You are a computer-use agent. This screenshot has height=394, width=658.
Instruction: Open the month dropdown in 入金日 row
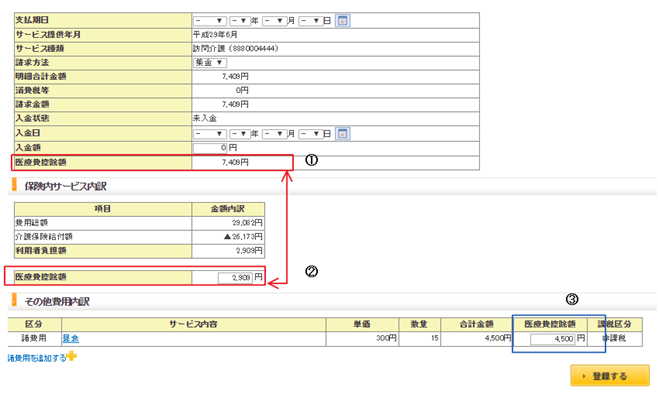[274, 134]
